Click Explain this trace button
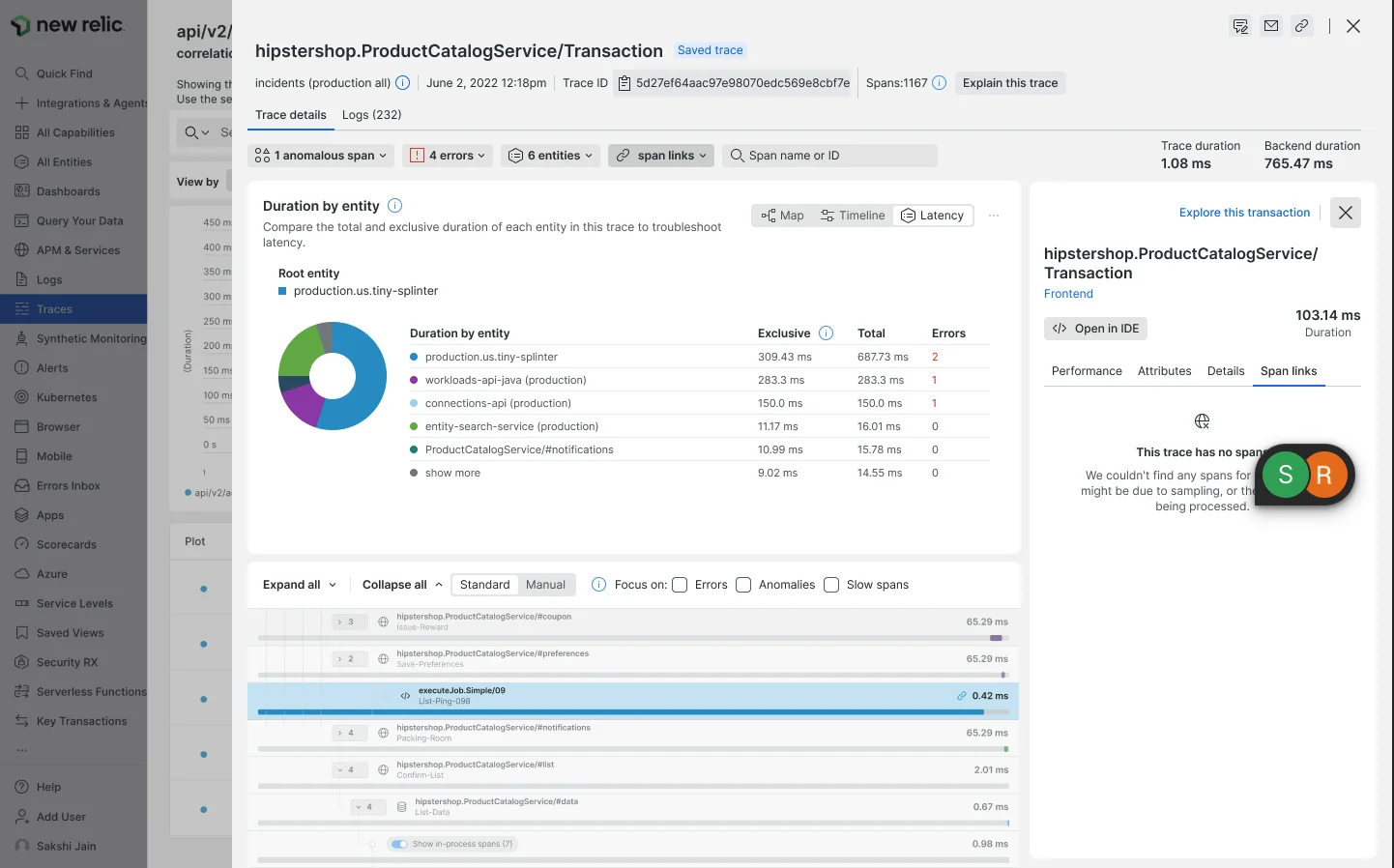1394x868 pixels. point(1009,83)
